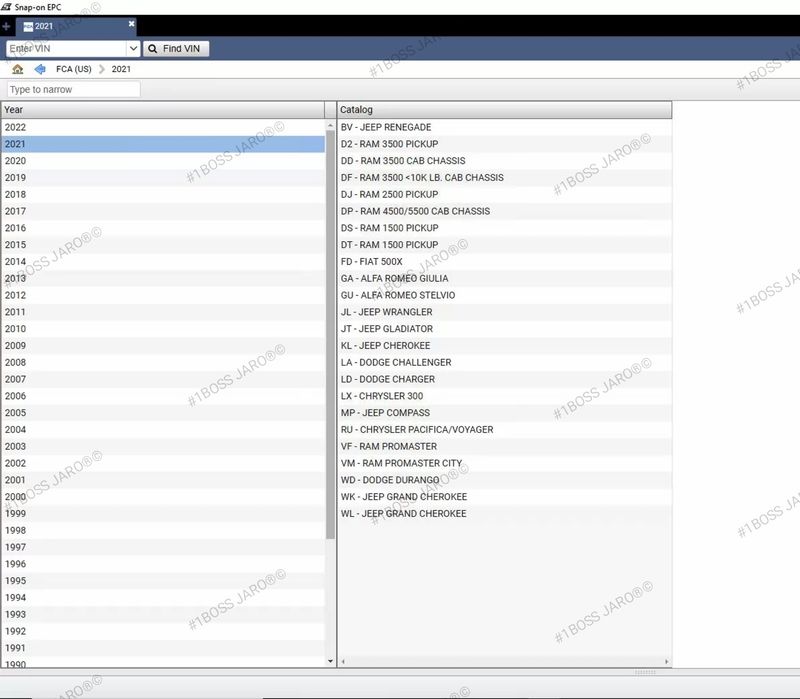The height and width of the screenshot is (699, 800).
Task: Select JT - JEEP GLADIATOR
Action: pyautogui.click(x=504, y=329)
